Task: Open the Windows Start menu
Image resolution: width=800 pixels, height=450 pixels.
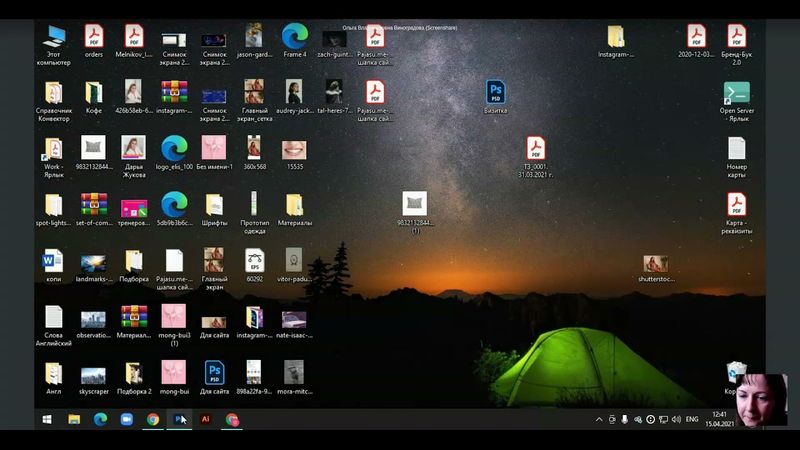Action: pos(47,420)
